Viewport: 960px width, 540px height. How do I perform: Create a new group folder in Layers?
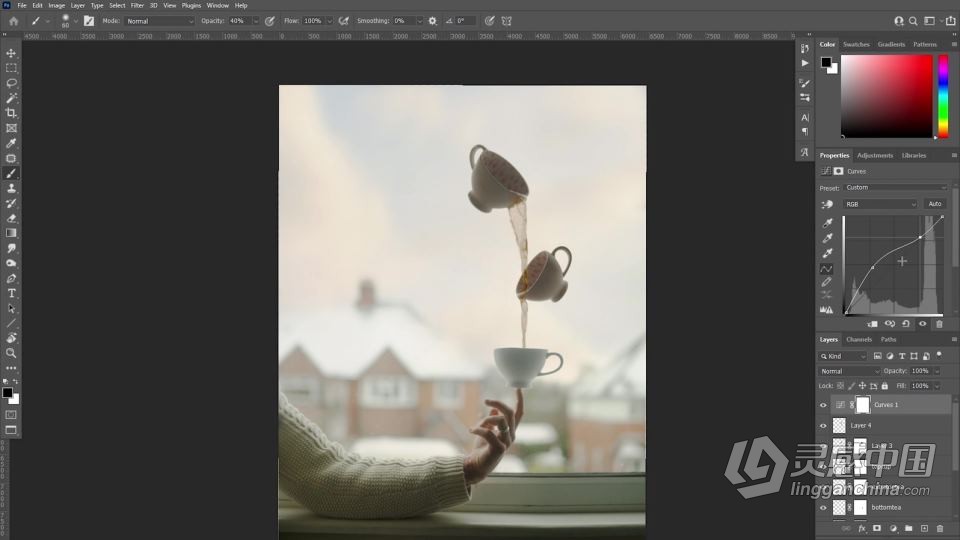[x=909, y=528]
